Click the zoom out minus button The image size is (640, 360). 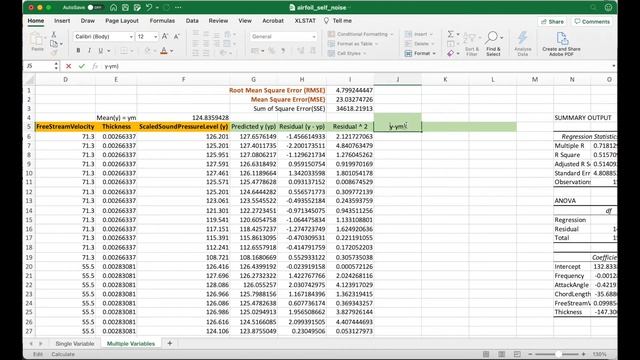(530, 354)
